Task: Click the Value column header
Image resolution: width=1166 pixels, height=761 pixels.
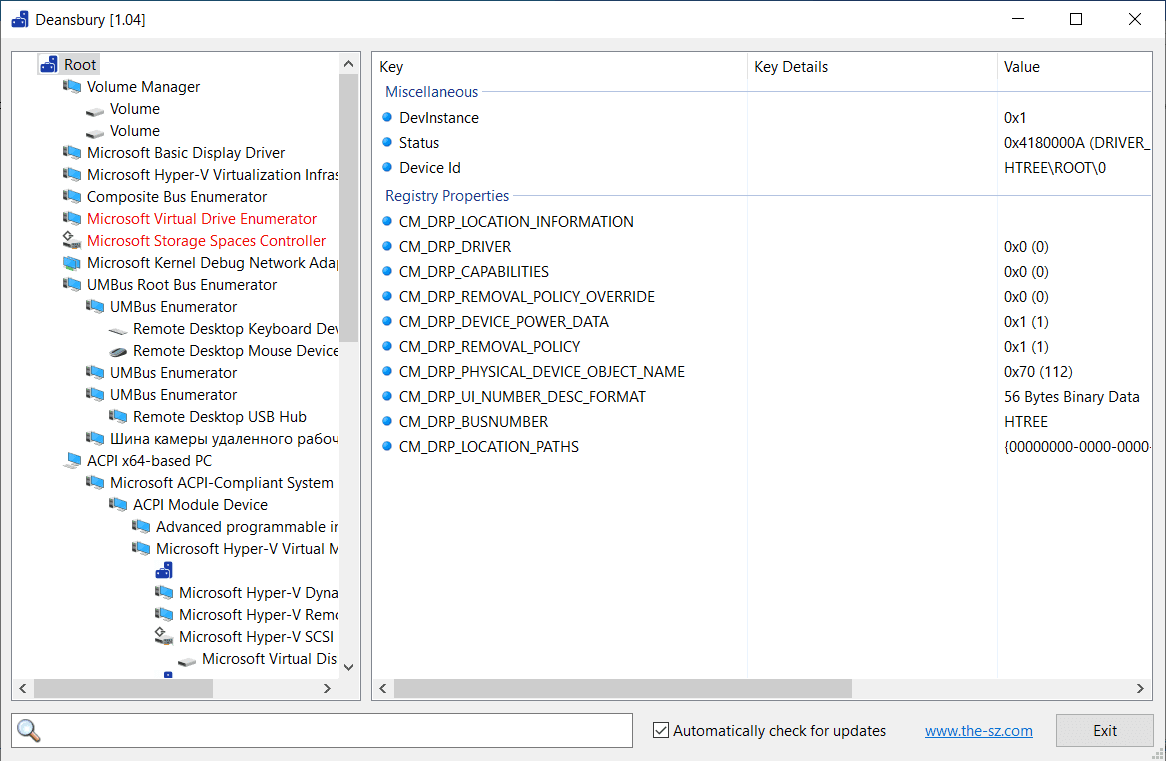Action: point(1022,67)
